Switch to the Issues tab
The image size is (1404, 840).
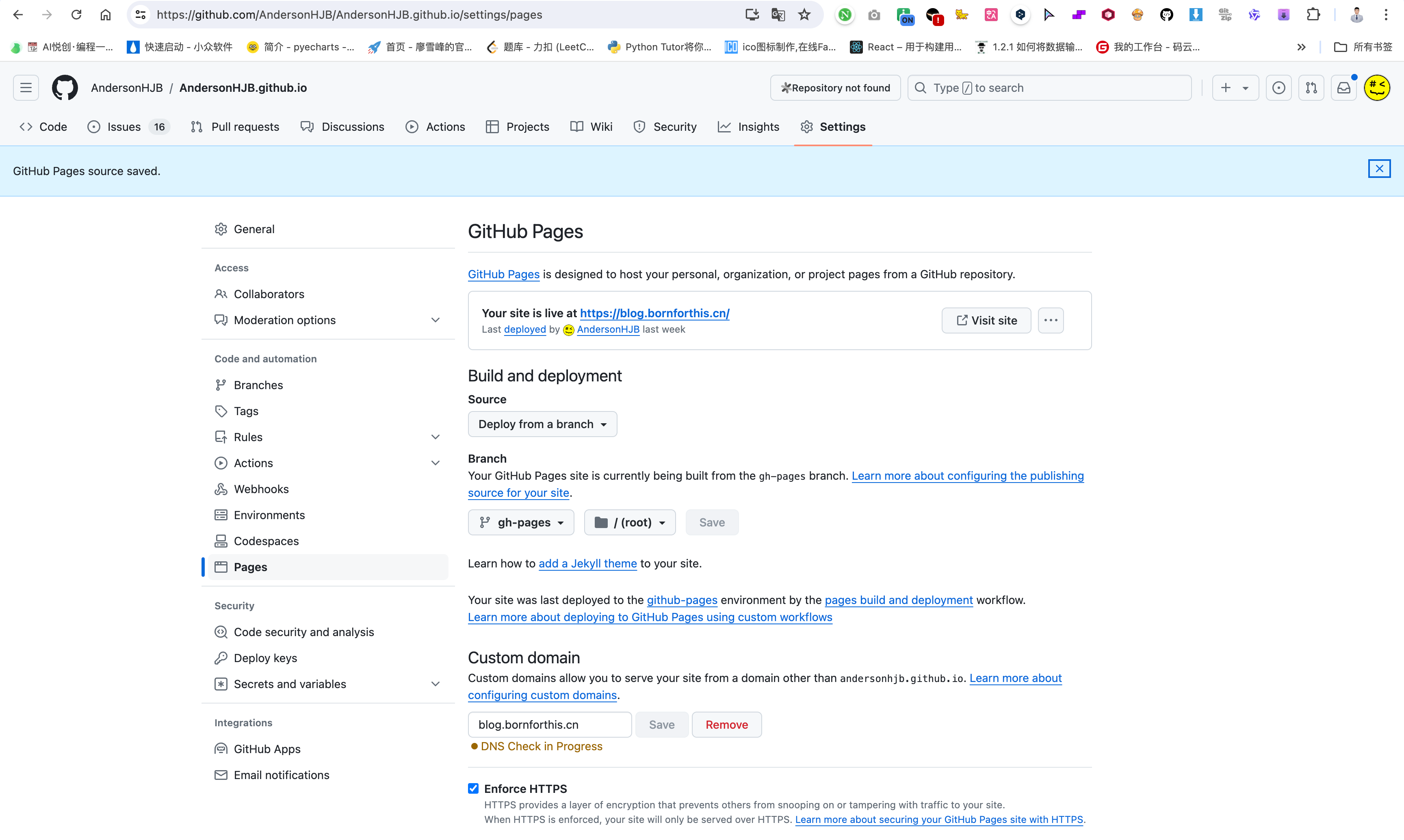coord(128,127)
